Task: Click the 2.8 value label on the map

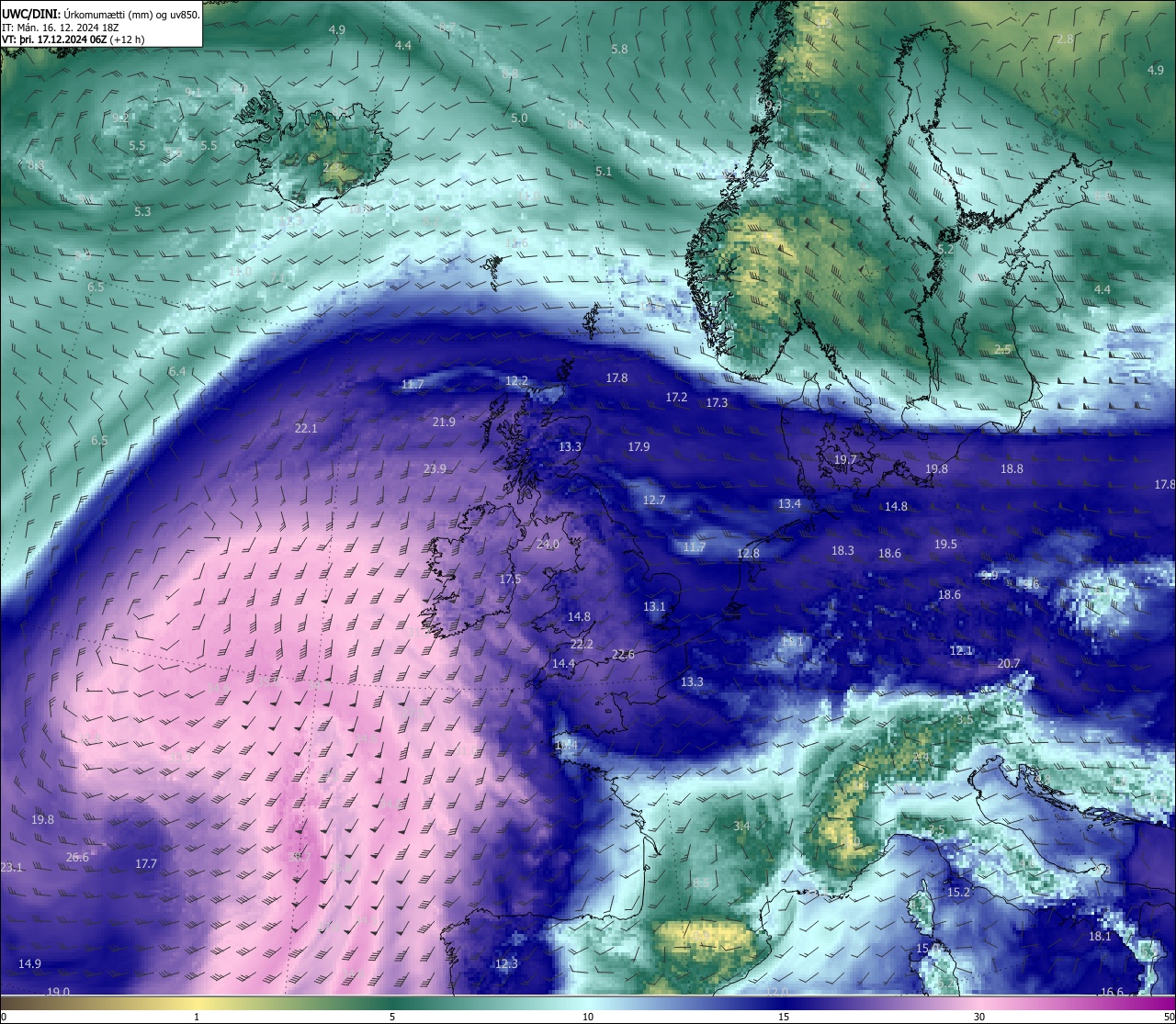Action: point(1065,39)
